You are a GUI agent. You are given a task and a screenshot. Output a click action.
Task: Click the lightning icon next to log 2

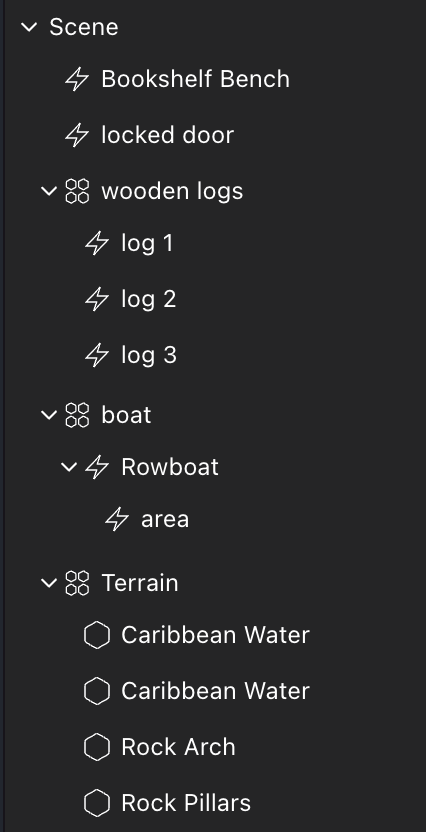click(97, 299)
